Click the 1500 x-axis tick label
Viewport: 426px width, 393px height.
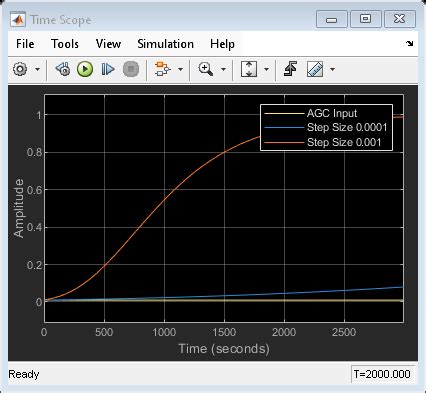click(x=224, y=332)
